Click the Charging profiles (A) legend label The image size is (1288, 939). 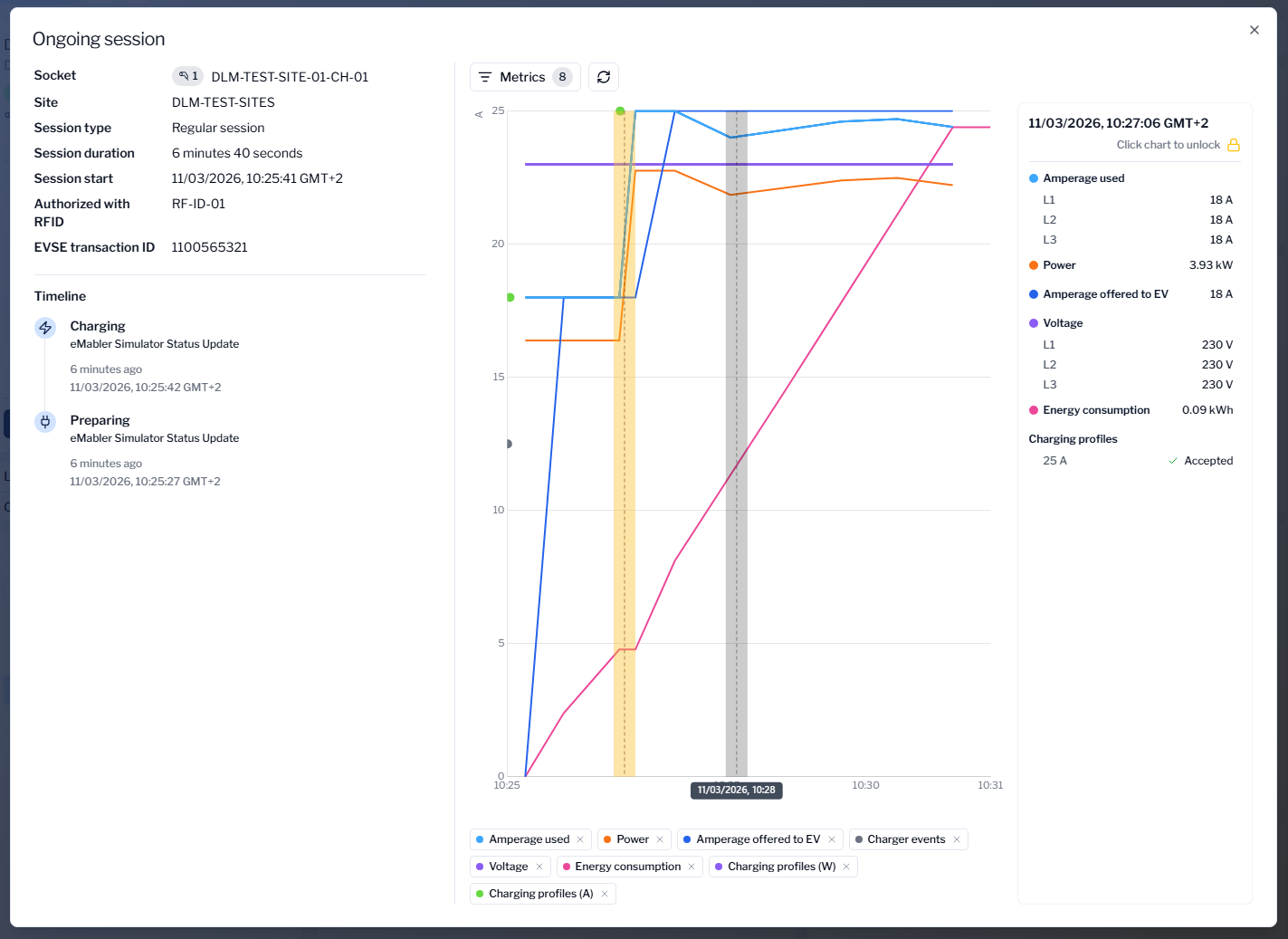[x=540, y=894]
